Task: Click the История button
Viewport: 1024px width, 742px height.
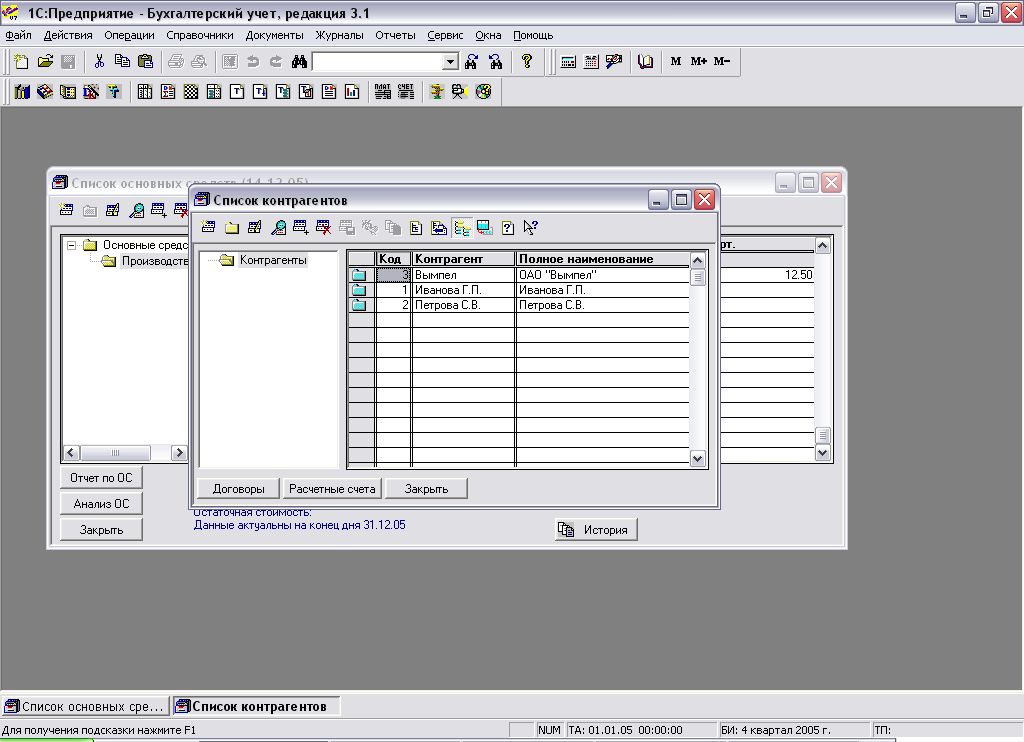Action: pos(596,530)
